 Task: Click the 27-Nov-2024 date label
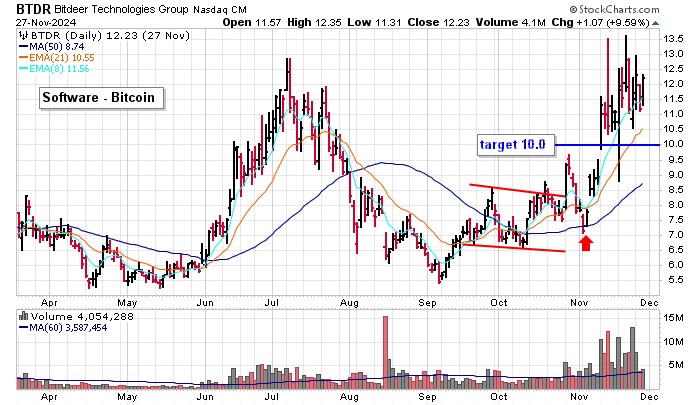pyautogui.click(x=46, y=22)
